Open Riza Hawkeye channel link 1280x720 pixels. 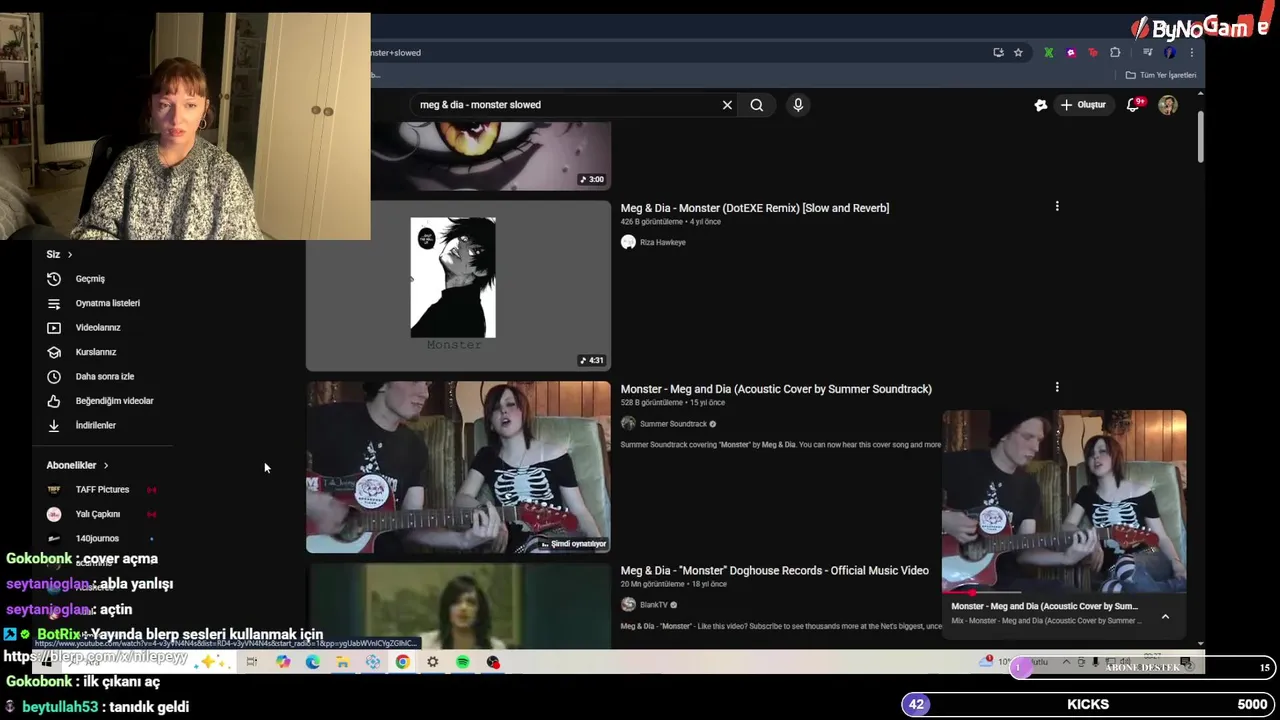662,242
